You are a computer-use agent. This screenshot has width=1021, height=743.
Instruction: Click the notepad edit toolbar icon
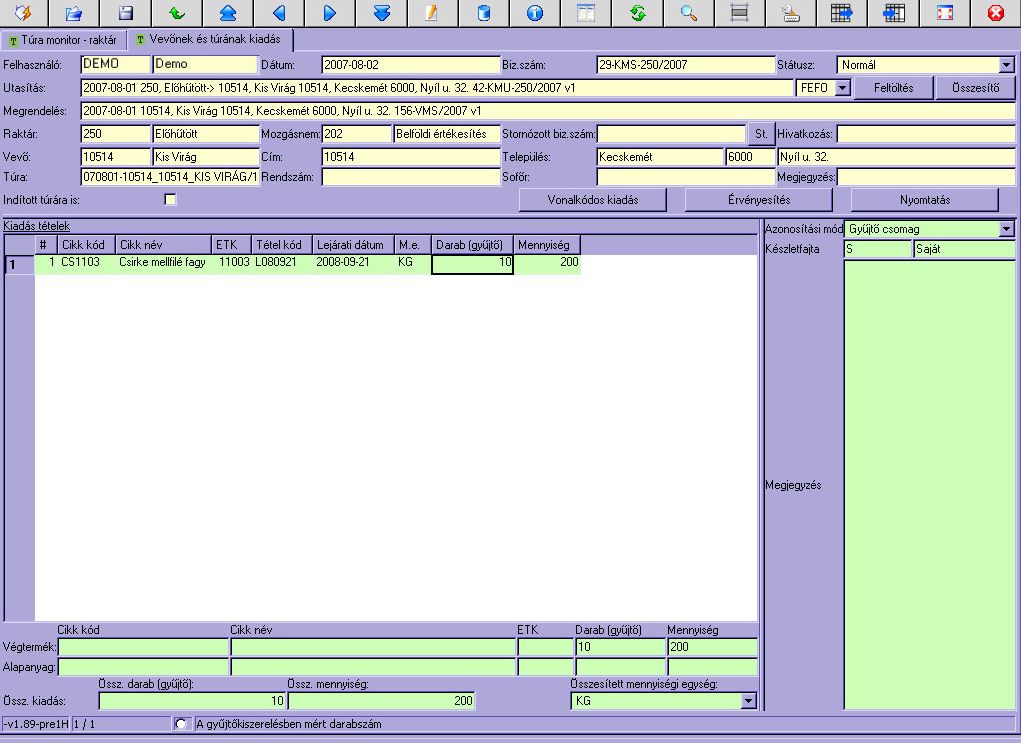click(432, 13)
